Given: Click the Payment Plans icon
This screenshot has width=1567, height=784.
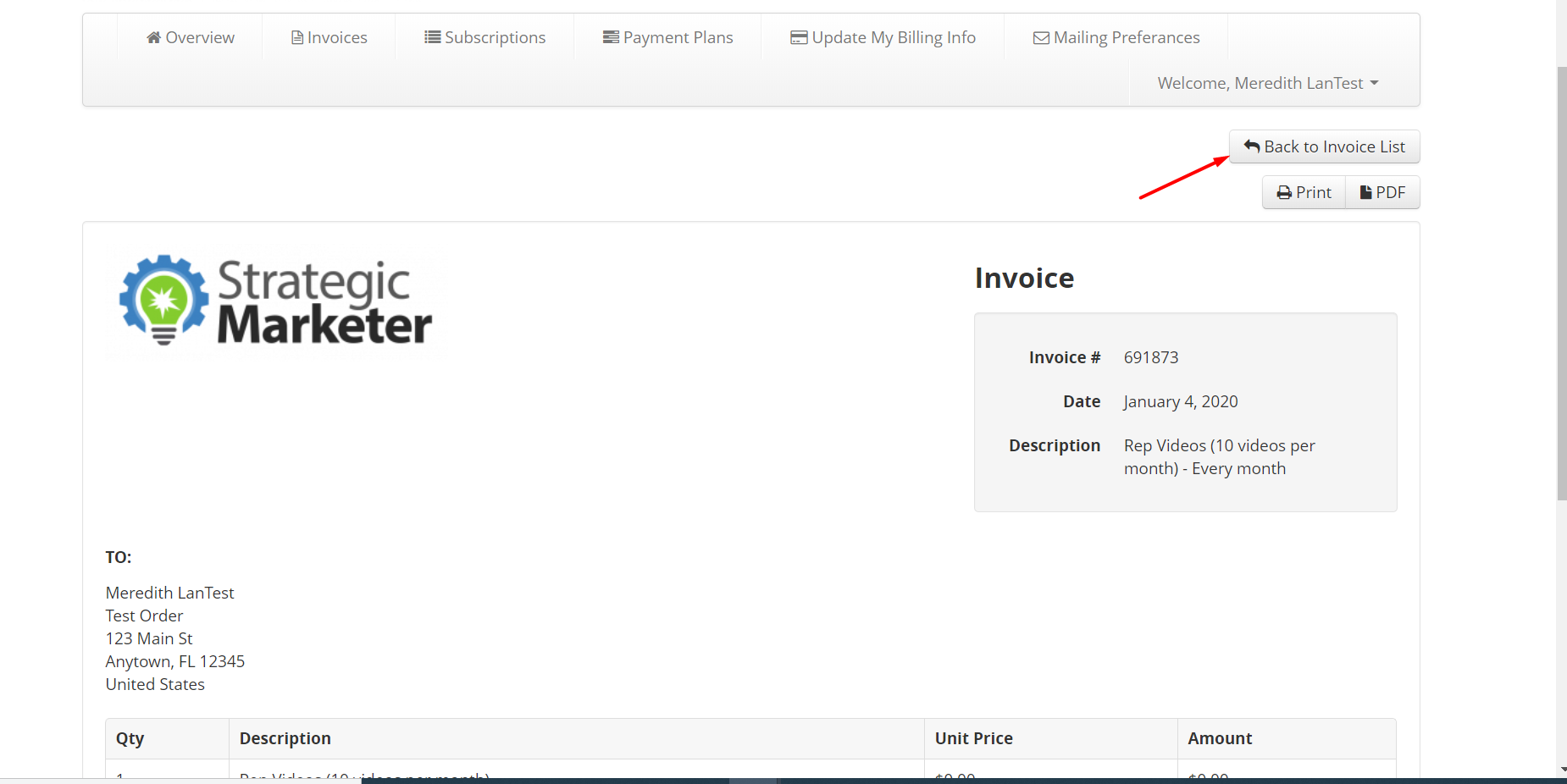Looking at the screenshot, I should tap(611, 37).
